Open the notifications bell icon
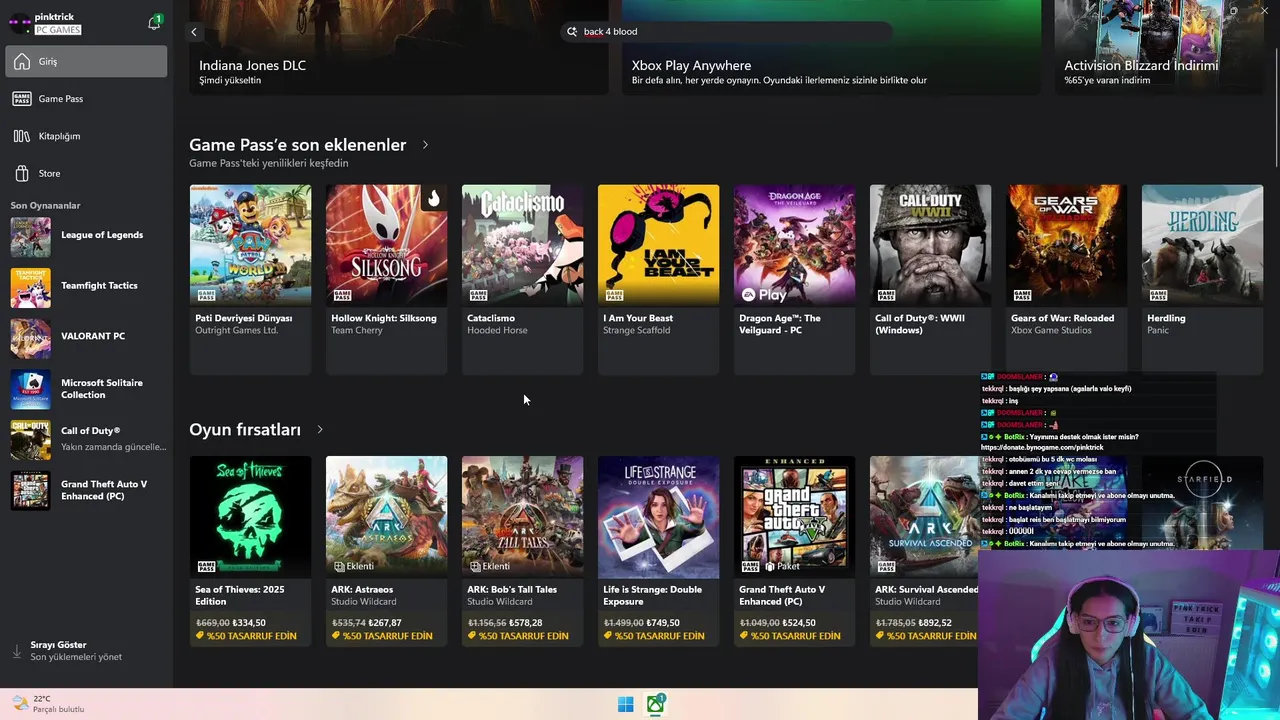This screenshot has height=720, width=1280. pos(154,23)
